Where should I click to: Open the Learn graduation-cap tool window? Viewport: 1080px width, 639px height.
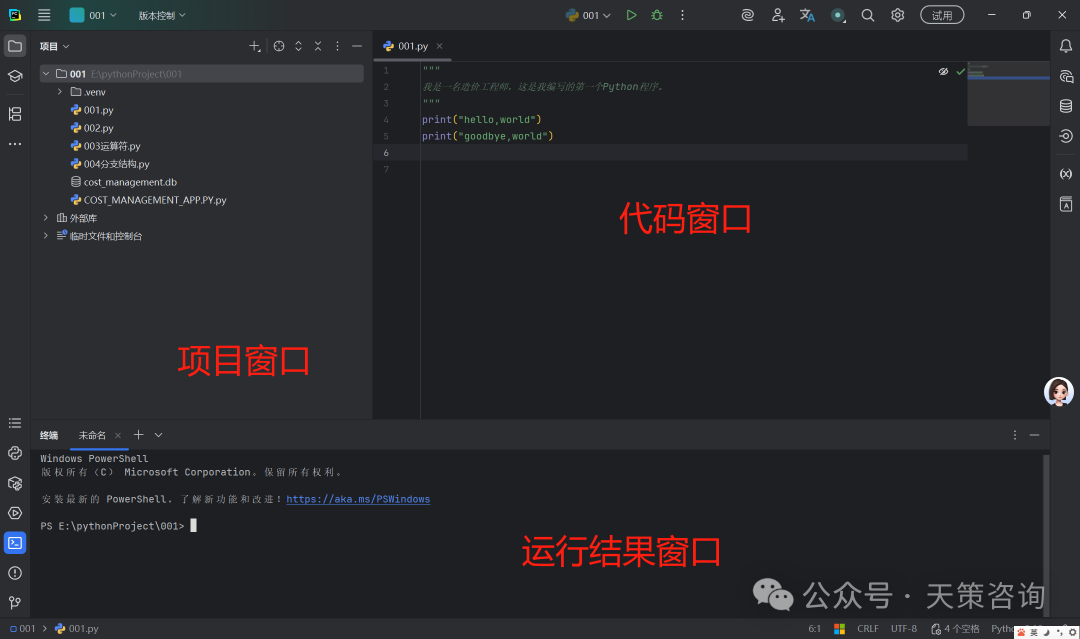click(x=14, y=76)
